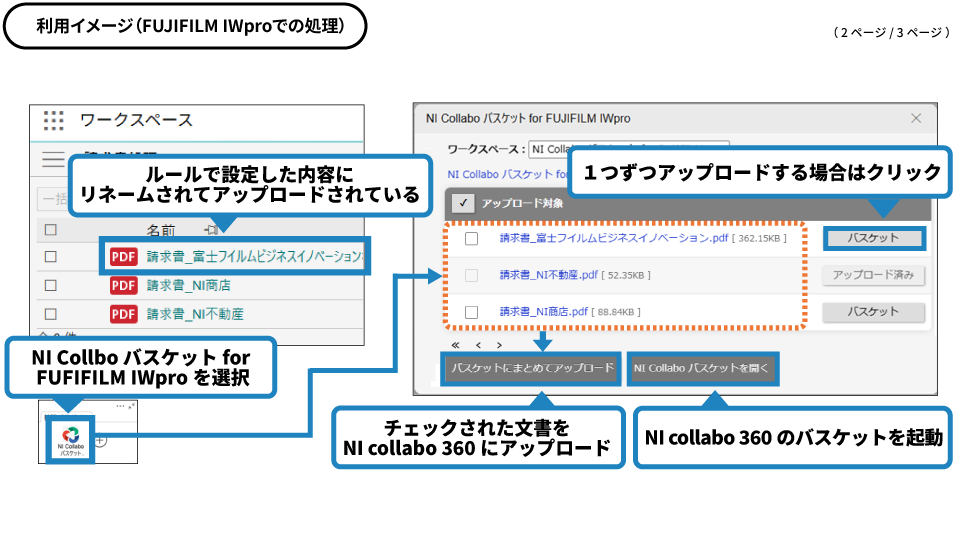Click the 一括 field in workspace toolbar
This screenshot has height=540, width=960.
pos(53,198)
